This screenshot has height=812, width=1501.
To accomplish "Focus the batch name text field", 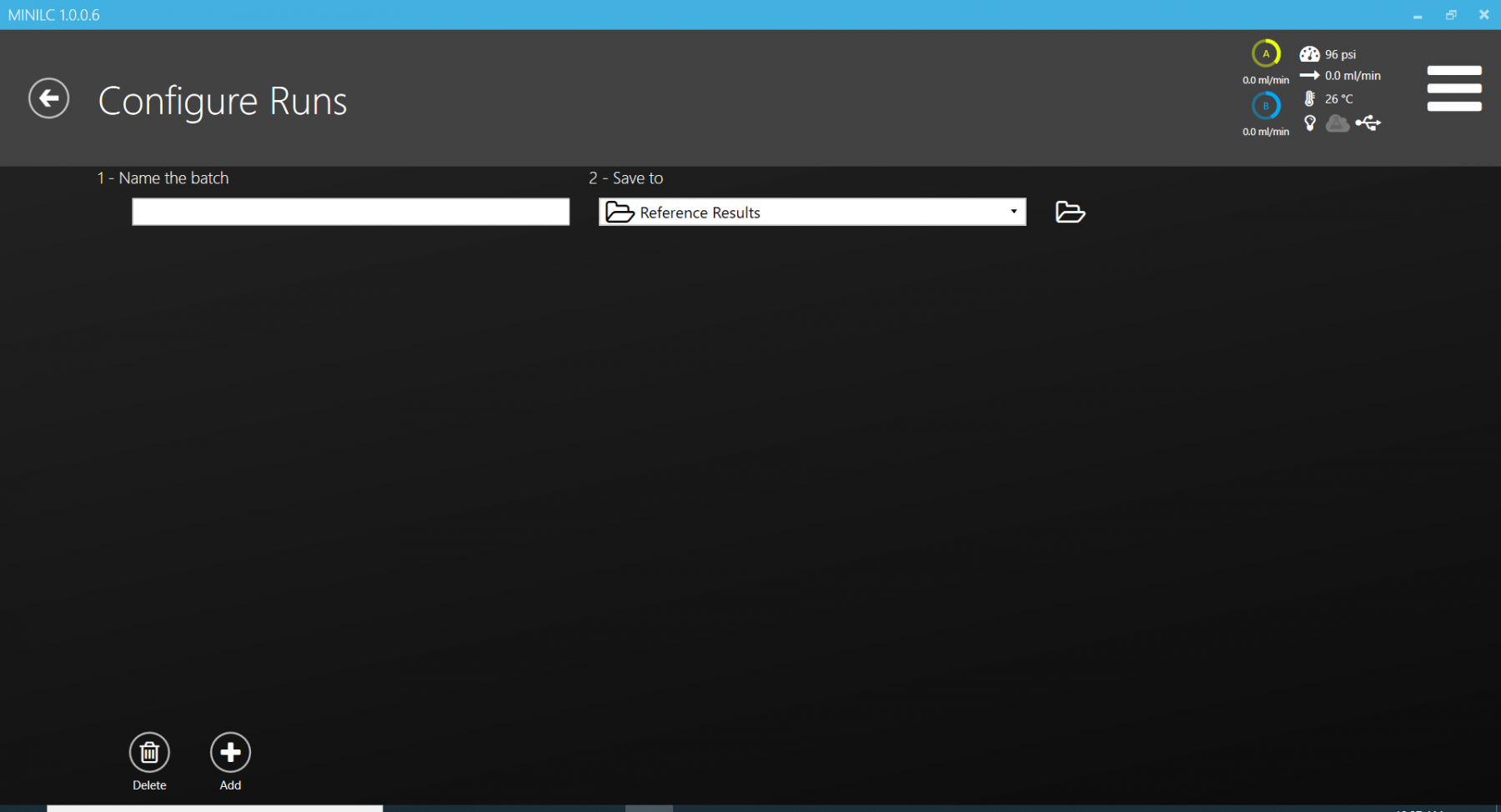I will (x=350, y=212).
